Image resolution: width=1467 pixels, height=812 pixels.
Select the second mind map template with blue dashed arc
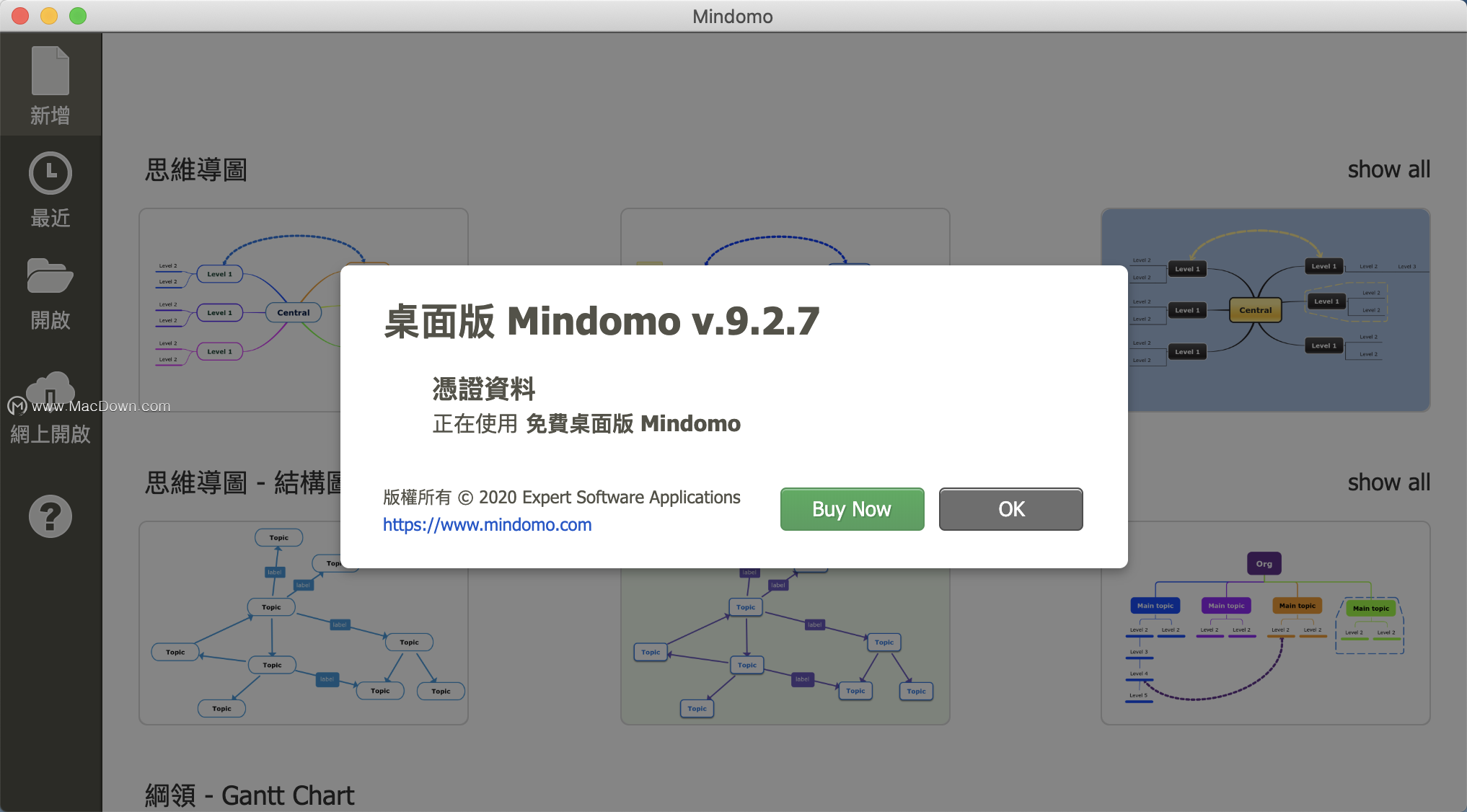785,237
